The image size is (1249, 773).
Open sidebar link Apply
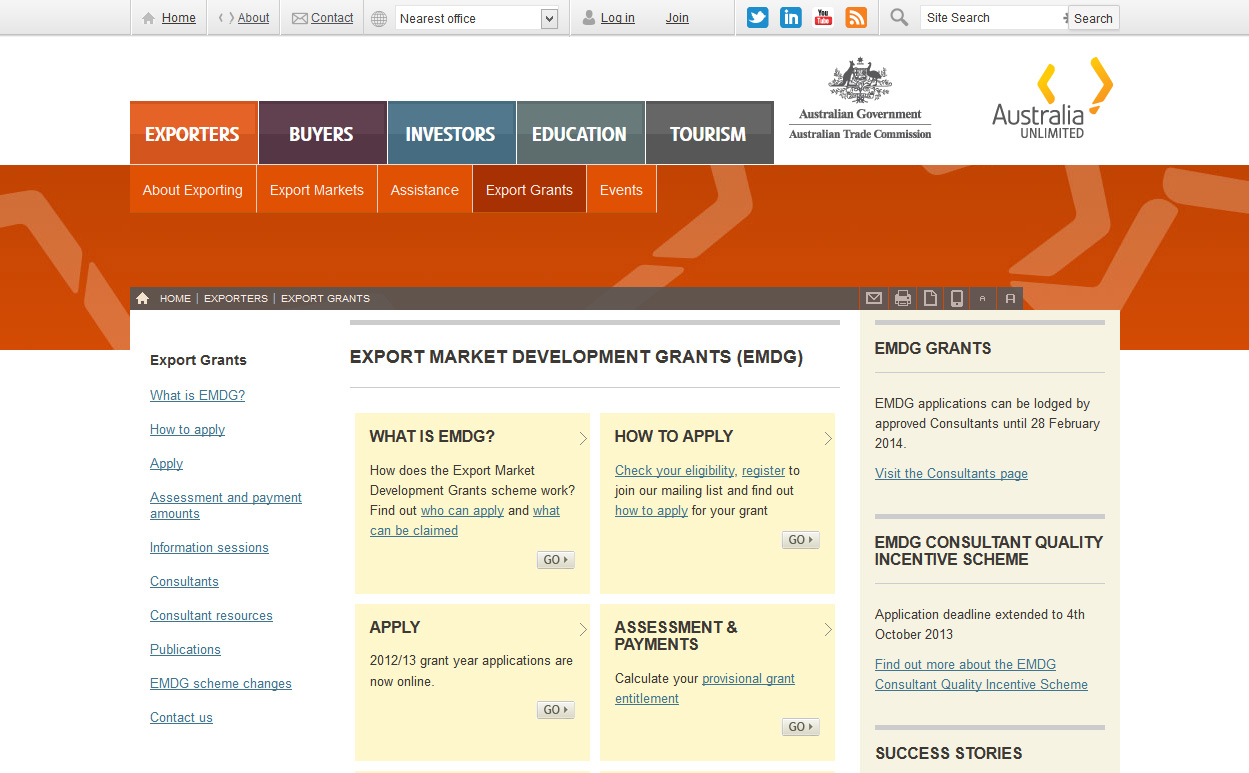pos(166,463)
